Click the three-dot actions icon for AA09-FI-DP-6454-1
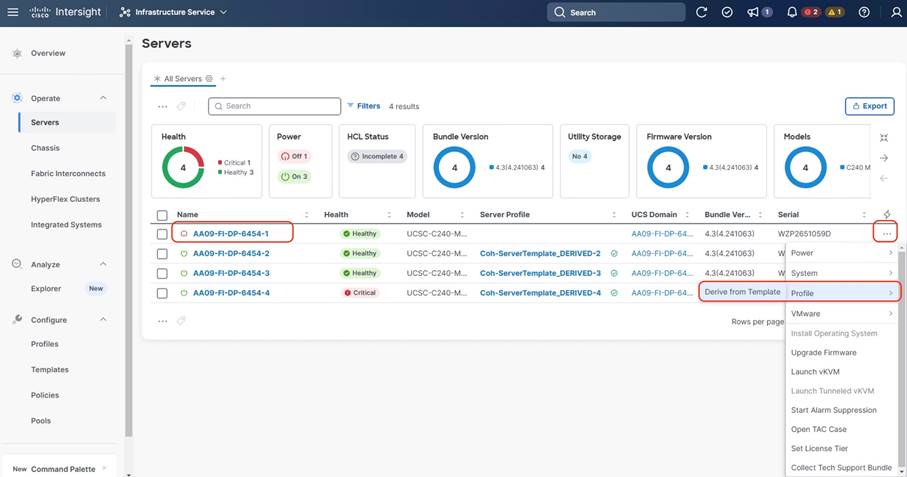907x477 pixels. tap(888, 233)
